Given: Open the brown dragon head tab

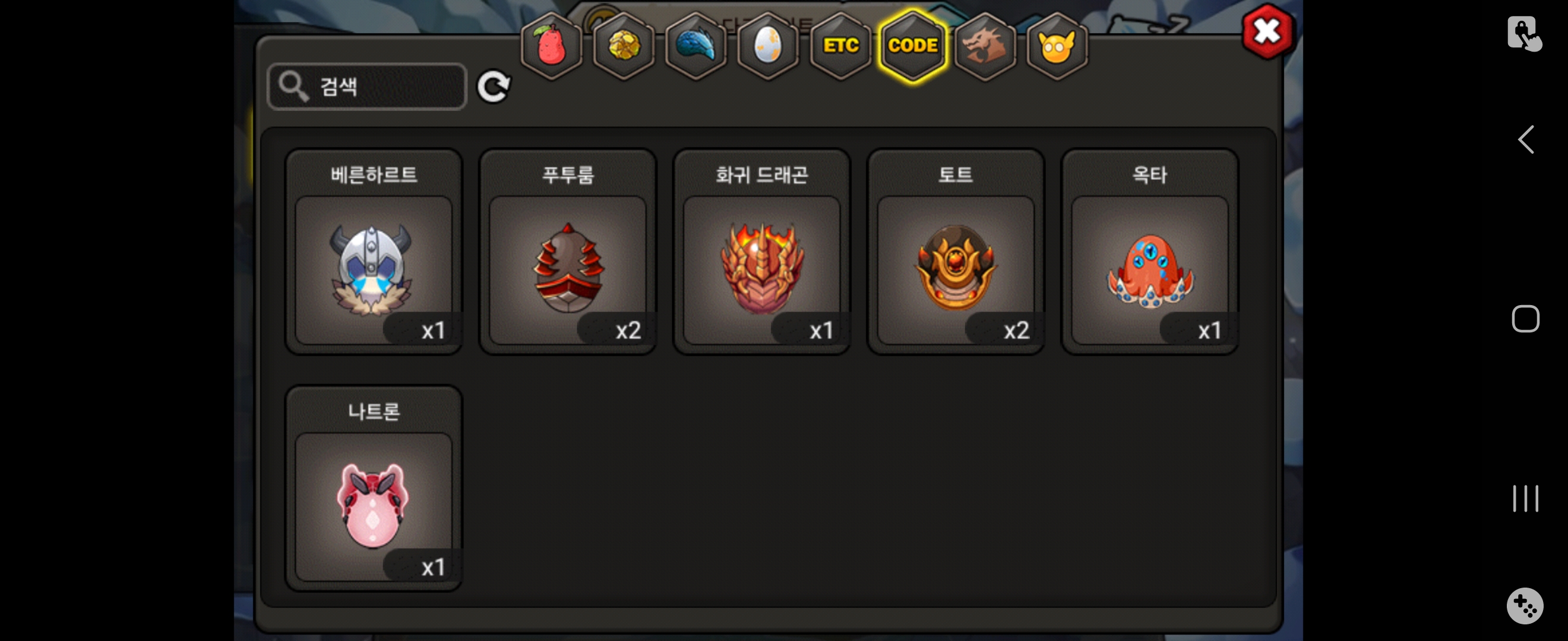Looking at the screenshot, I should point(985,46).
